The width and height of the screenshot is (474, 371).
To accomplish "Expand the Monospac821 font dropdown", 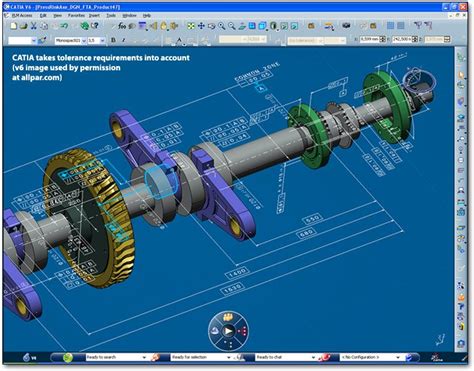I will [84, 41].
